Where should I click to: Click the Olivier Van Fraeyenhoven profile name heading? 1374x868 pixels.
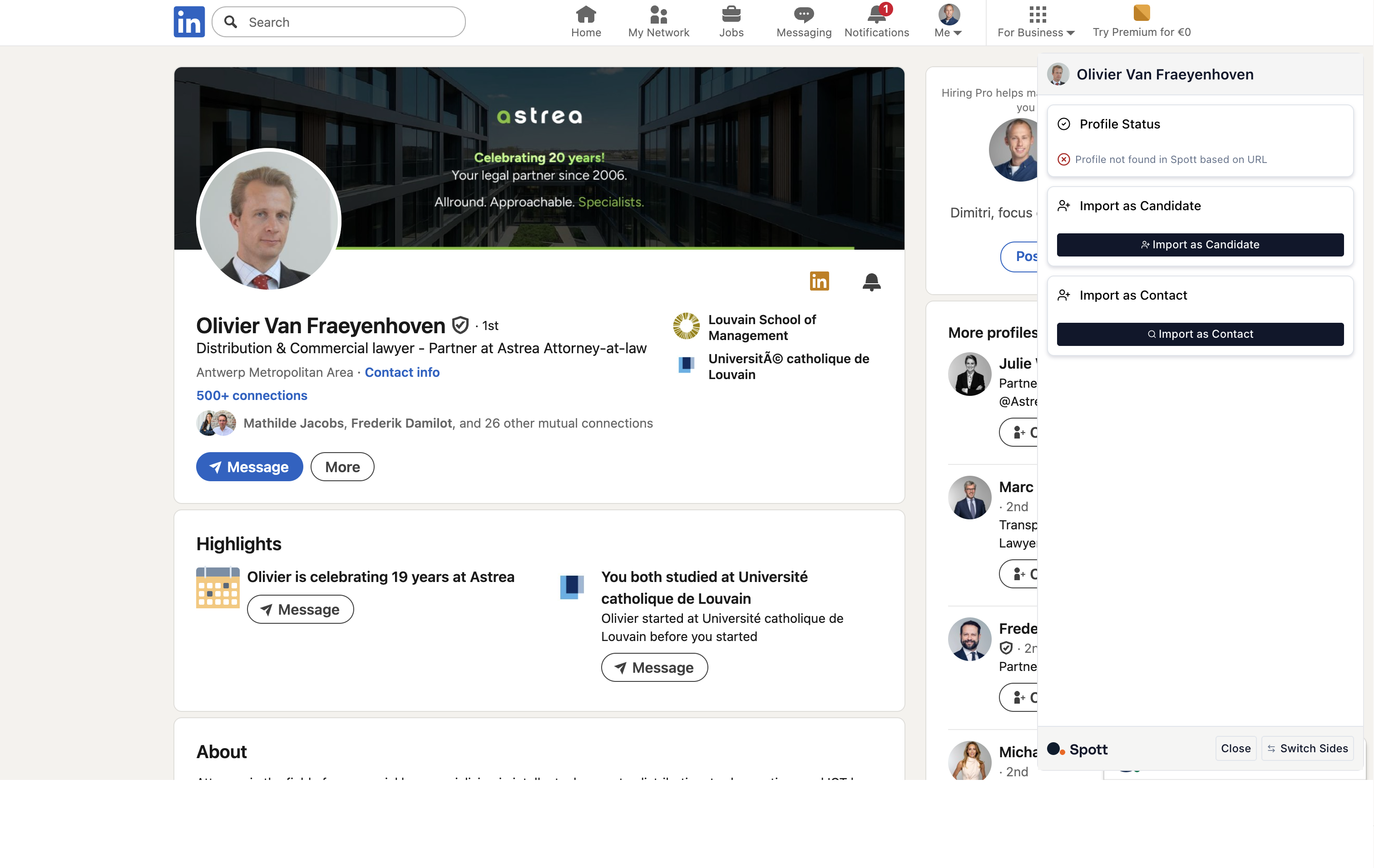coord(321,325)
